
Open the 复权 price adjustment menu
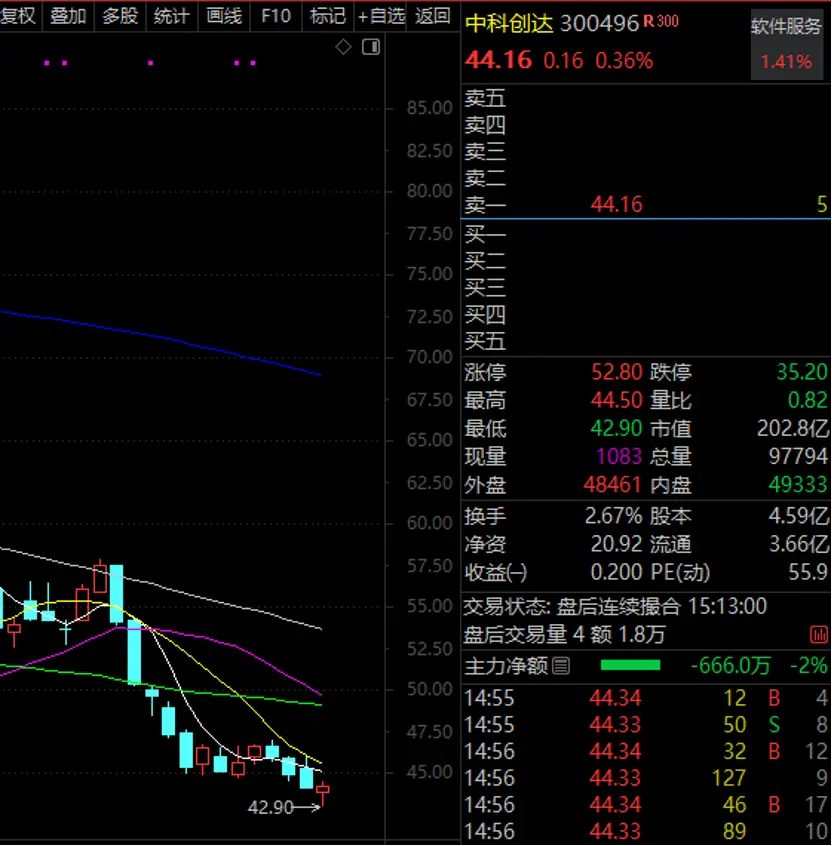coord(18,16)
